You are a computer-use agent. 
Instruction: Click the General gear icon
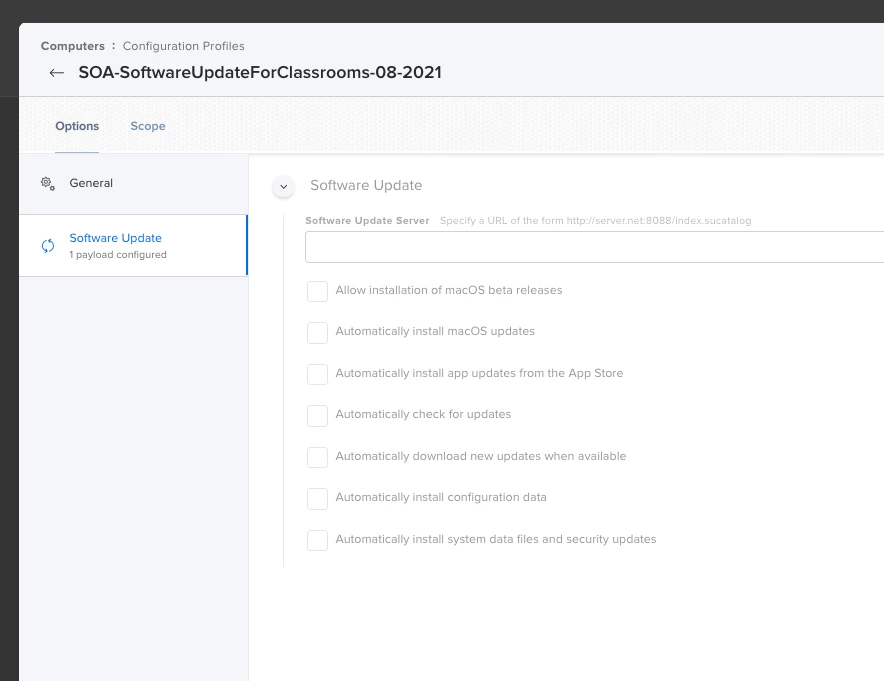(48, 183)
